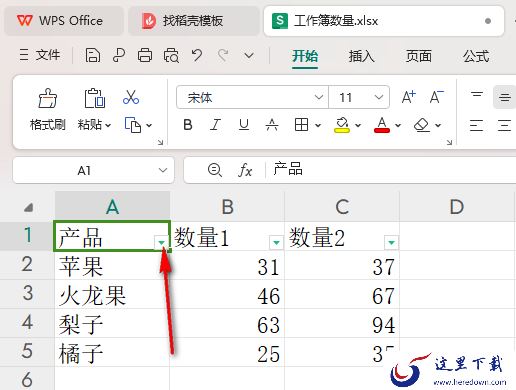Image resolution: width=516 pixels, height=390 pixels.
Task: Open filter dropdown in 数量1 cell
Action: (x=276, y=242)
